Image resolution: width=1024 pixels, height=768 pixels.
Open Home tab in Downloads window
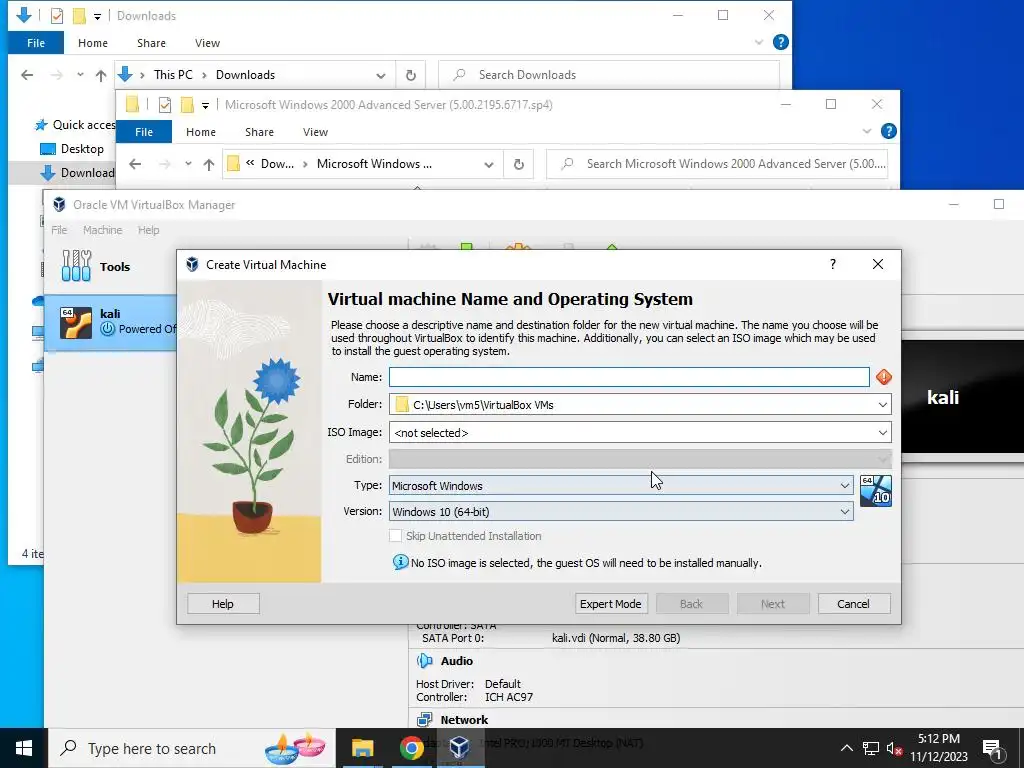click(93, 43)
